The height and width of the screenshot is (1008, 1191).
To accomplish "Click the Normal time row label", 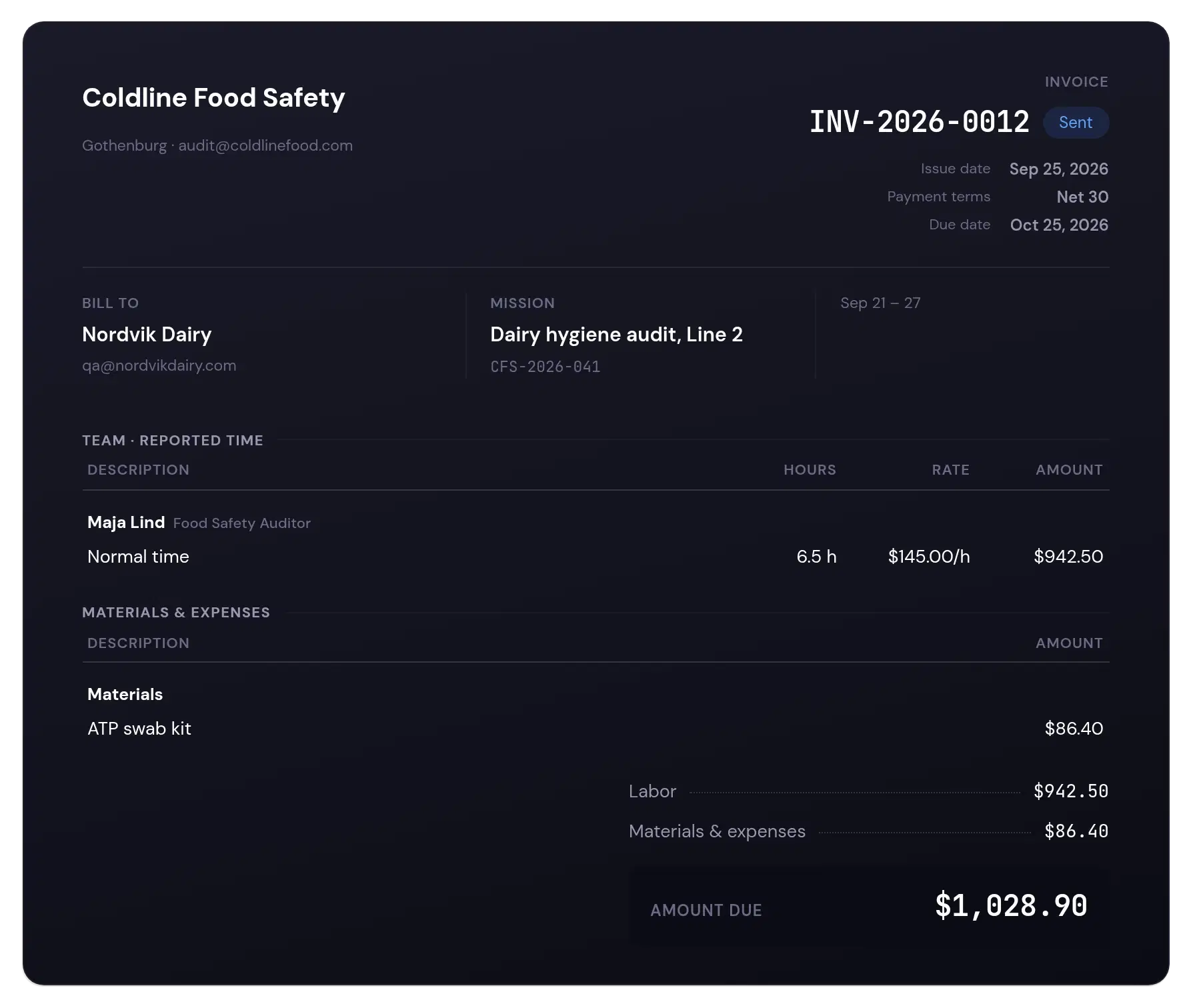I will tap(138, 556).
